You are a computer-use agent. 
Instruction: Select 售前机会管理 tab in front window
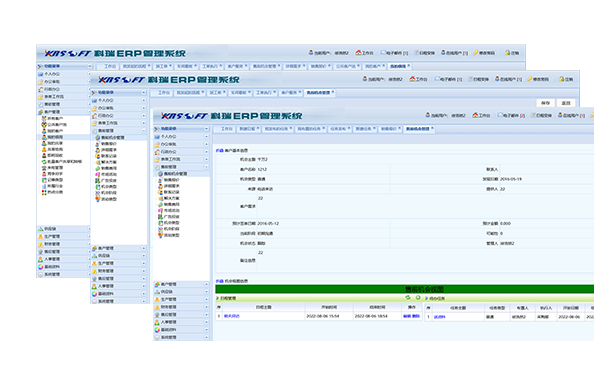(x=419, y=129)
